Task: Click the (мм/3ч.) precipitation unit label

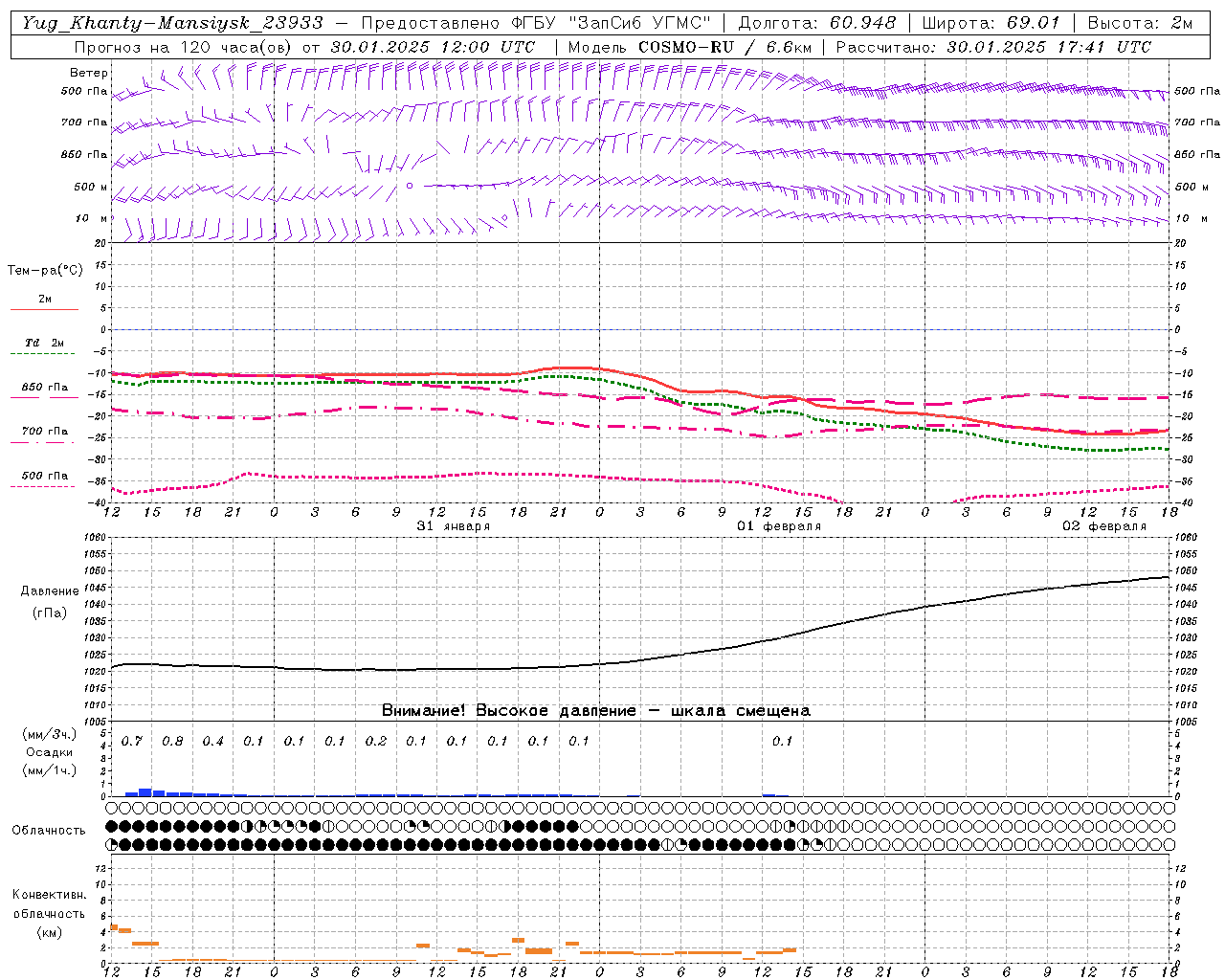Action: tap(50, 734)
